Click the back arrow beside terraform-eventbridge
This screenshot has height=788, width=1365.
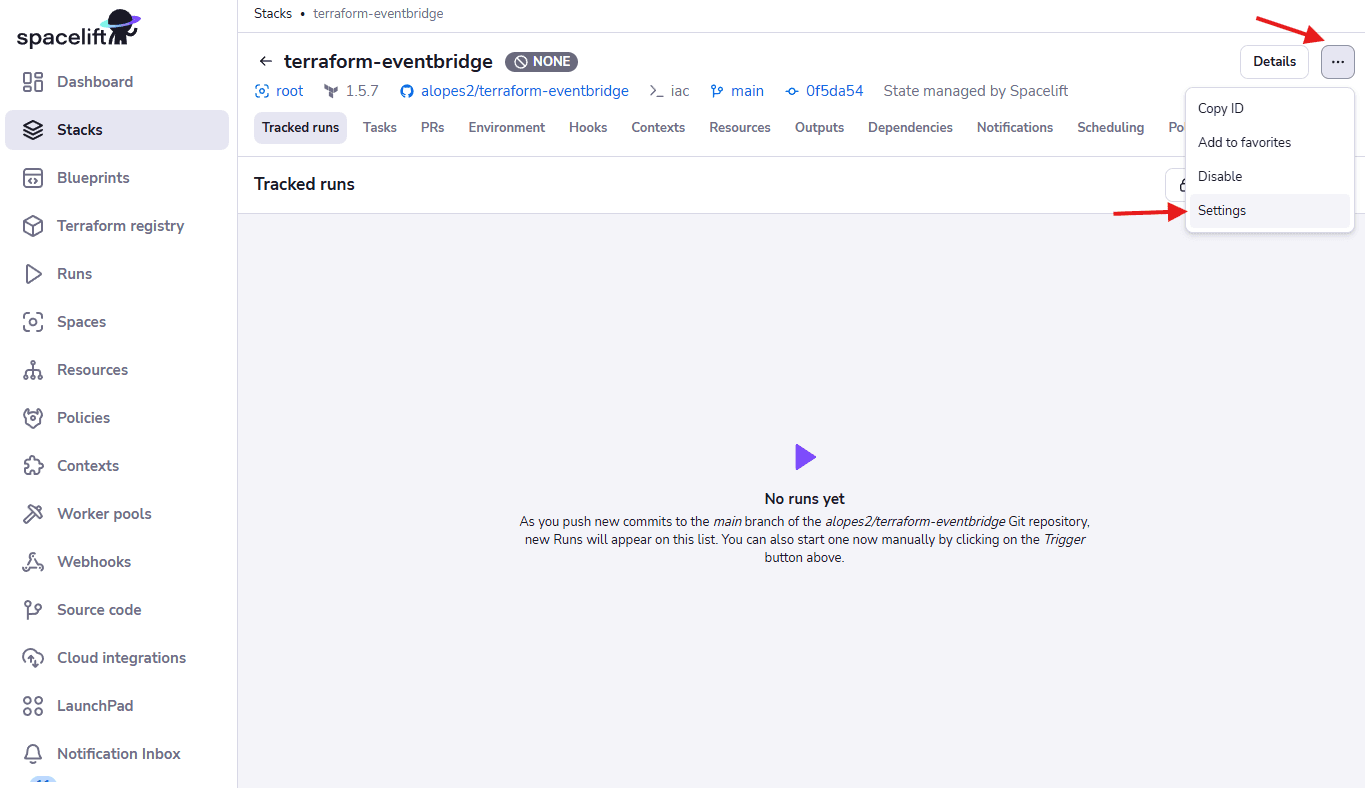tap(265, 61)
